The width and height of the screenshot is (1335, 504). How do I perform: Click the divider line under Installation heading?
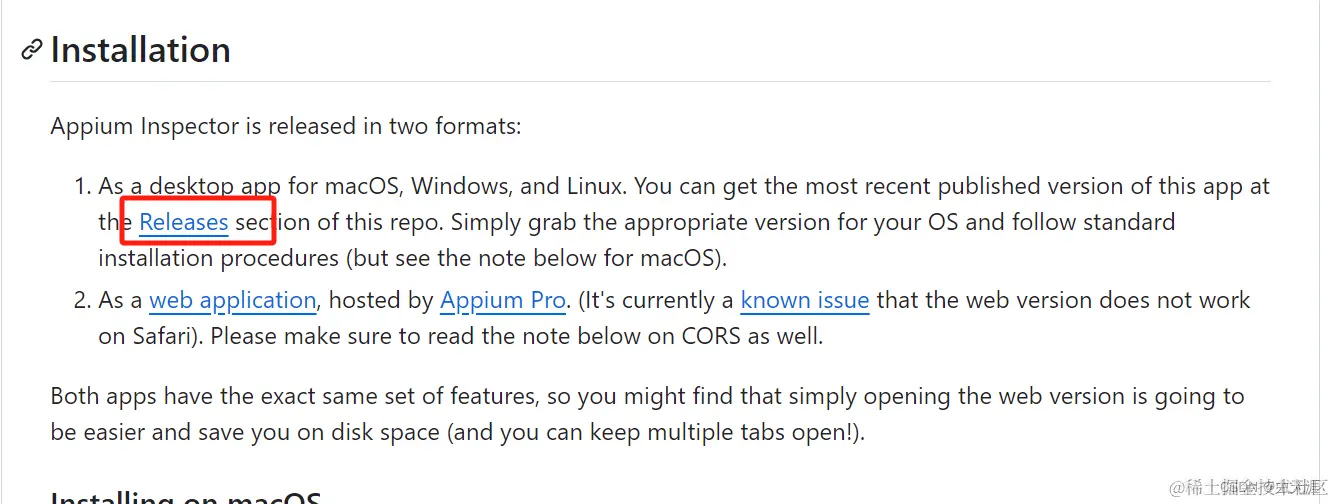tap(660, 81)
